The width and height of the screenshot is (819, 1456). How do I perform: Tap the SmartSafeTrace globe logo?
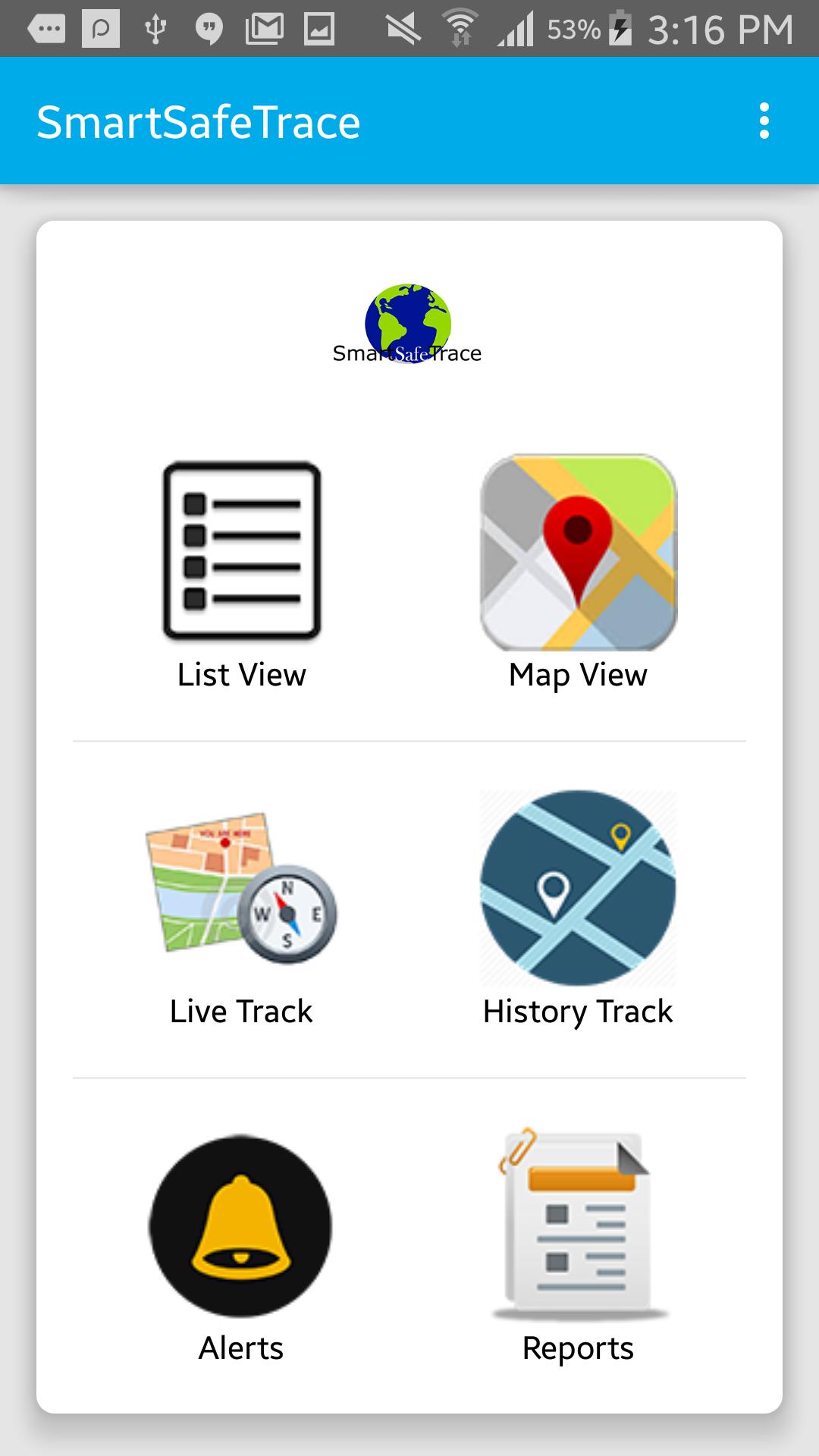[x=408, y=324]
